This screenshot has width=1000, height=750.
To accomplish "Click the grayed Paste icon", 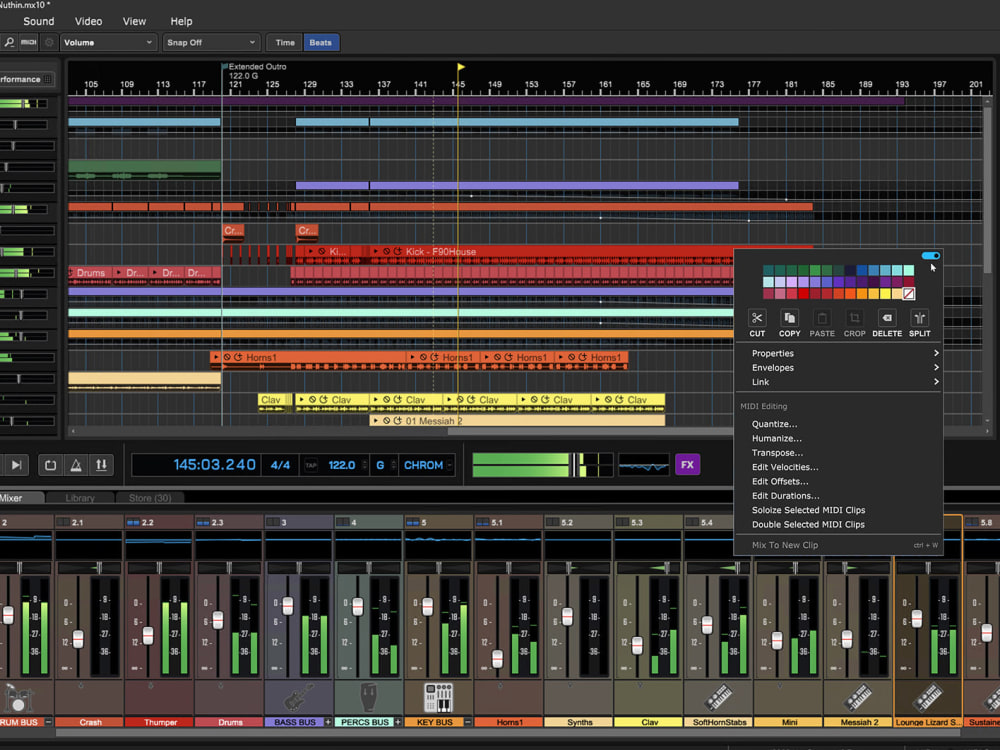I will click(822, 318).
